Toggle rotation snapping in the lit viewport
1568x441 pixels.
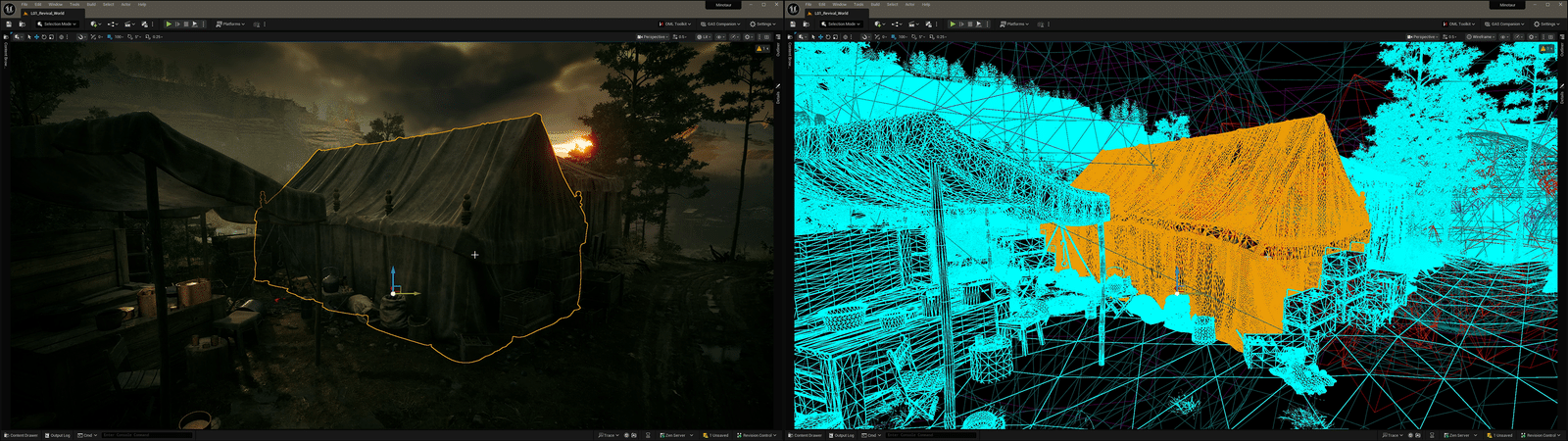129,37
